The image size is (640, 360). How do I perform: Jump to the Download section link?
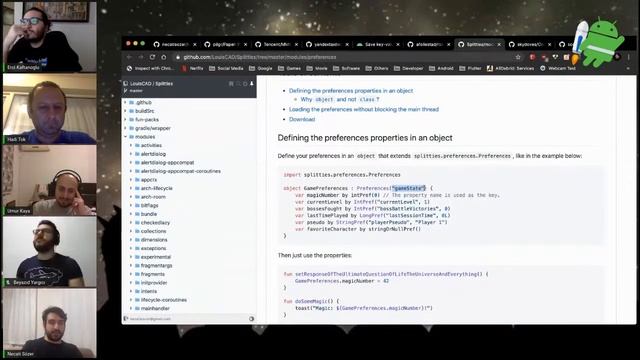[302, 120]
